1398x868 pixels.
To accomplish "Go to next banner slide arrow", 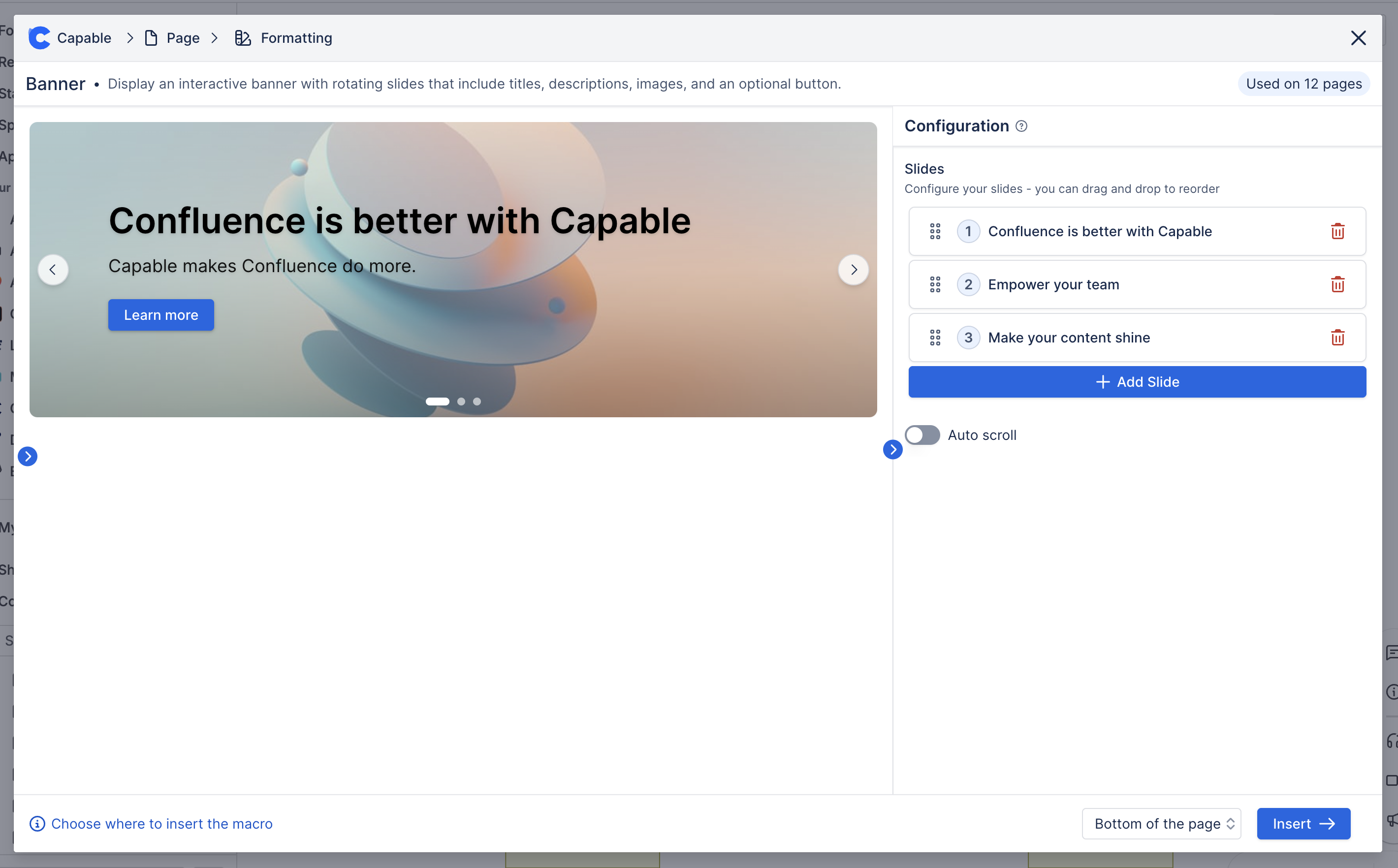I will click(x=853, y=270).
